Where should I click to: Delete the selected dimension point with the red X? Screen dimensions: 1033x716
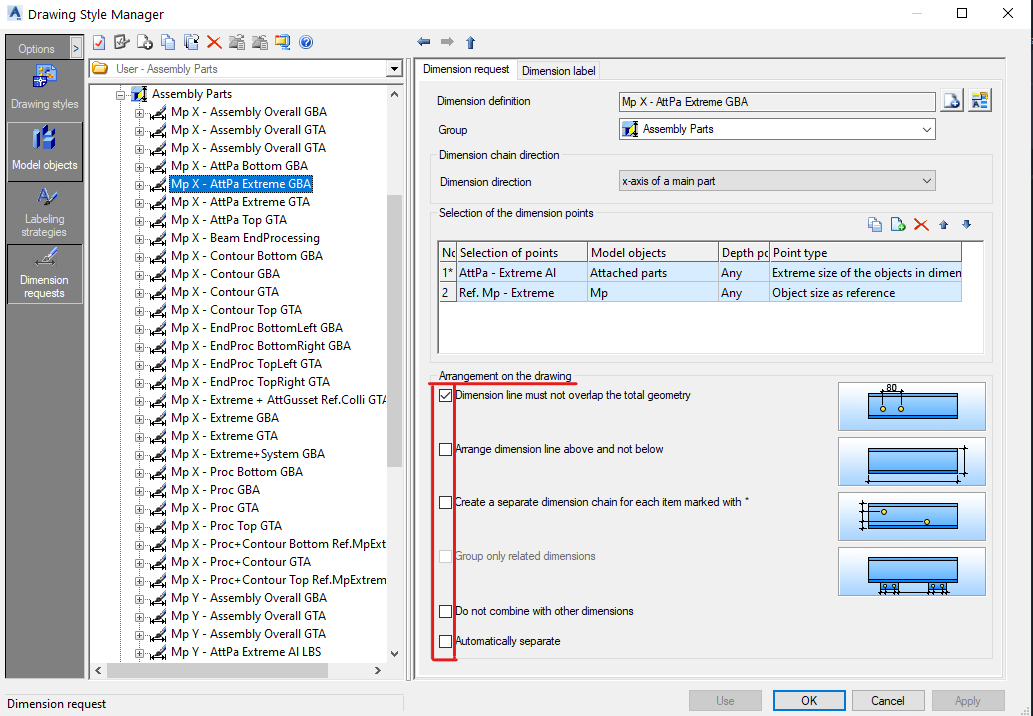click(921, 225)
